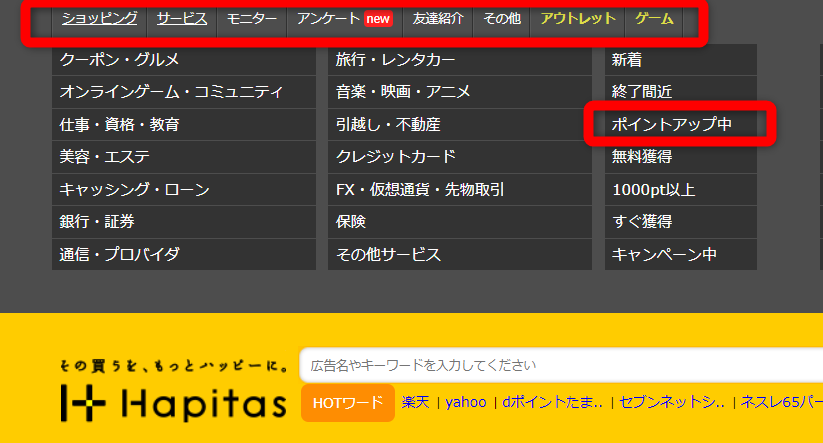Open the yahoo hot word link

pos(466,403)
